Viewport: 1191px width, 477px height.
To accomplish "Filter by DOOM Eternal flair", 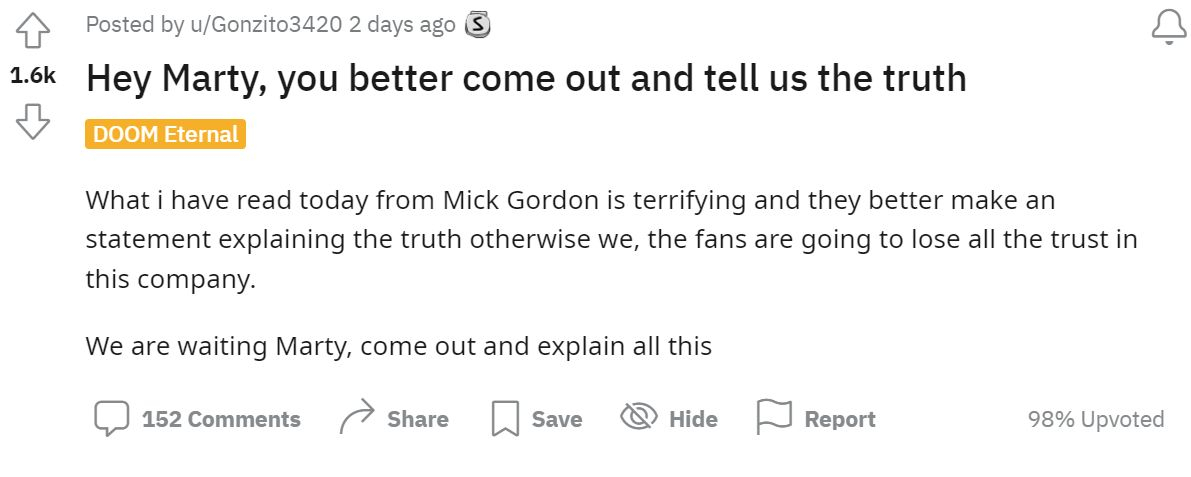I will pos(165,134).
